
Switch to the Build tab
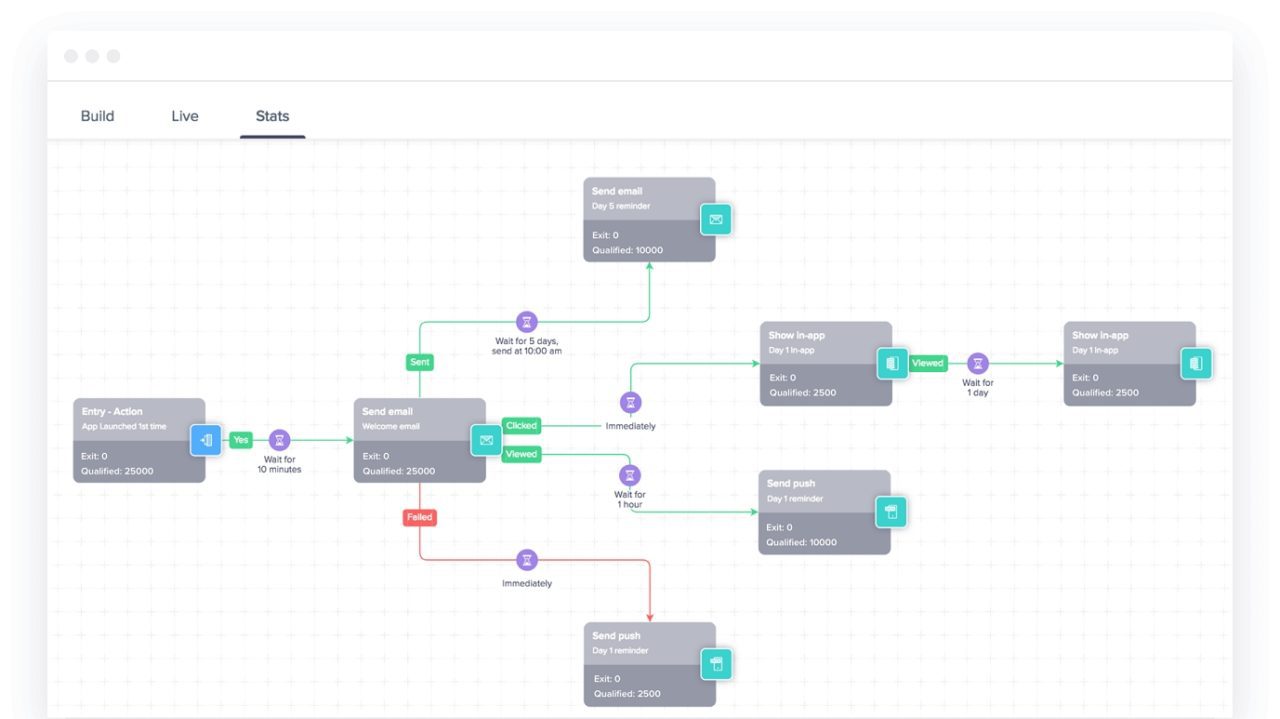98,116
